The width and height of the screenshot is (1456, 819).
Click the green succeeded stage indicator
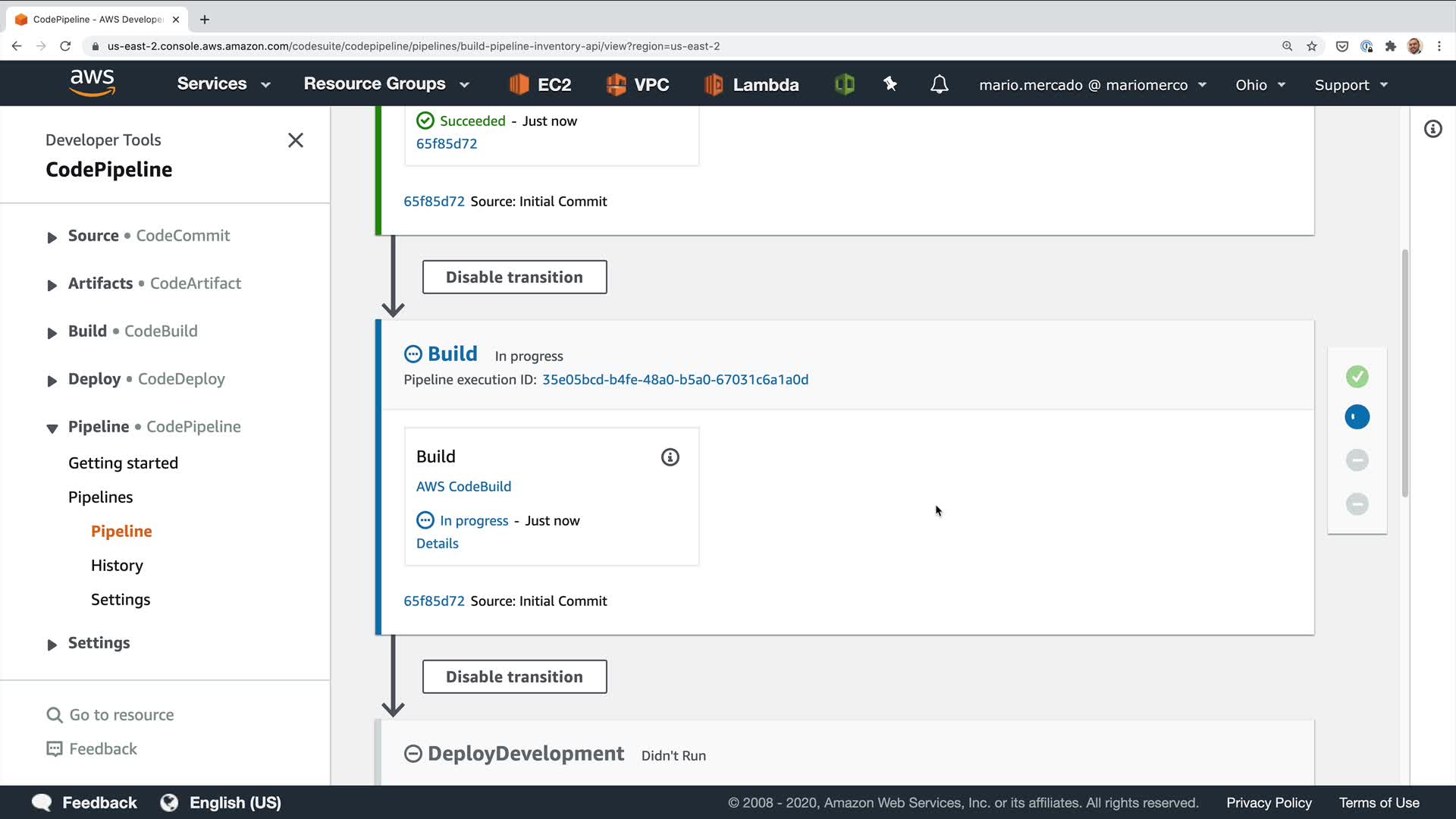(1357, 377)
